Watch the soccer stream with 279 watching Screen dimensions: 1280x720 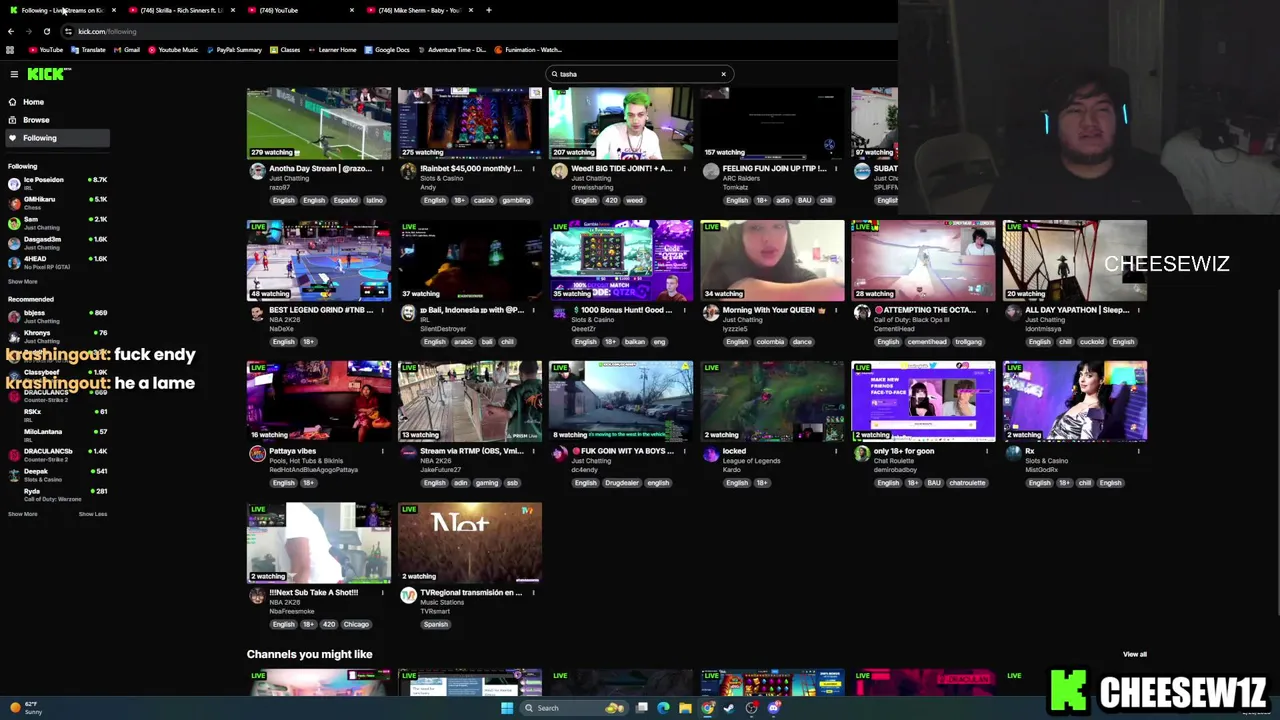click(319, 123)
